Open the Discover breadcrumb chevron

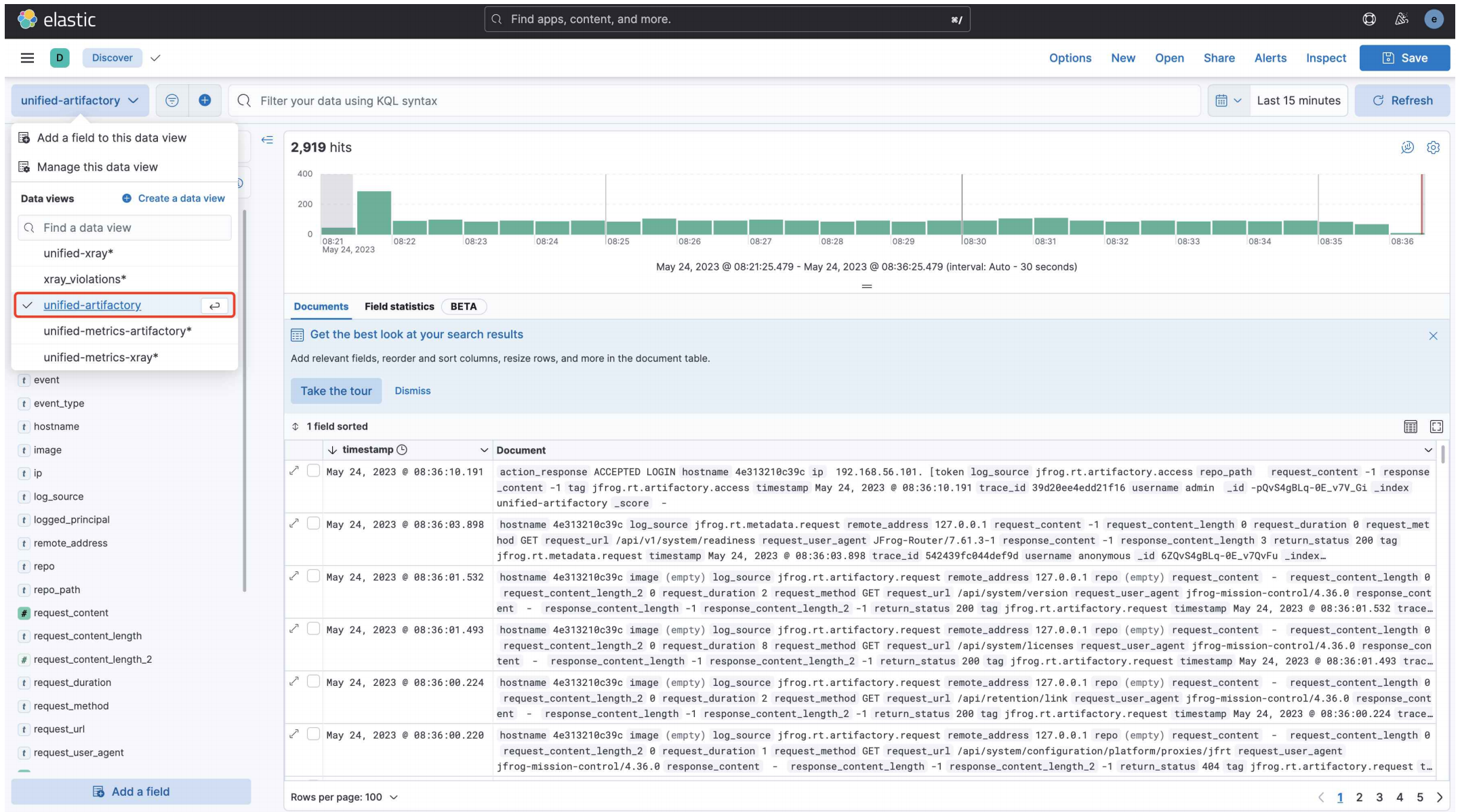click(x=155, y=58)
